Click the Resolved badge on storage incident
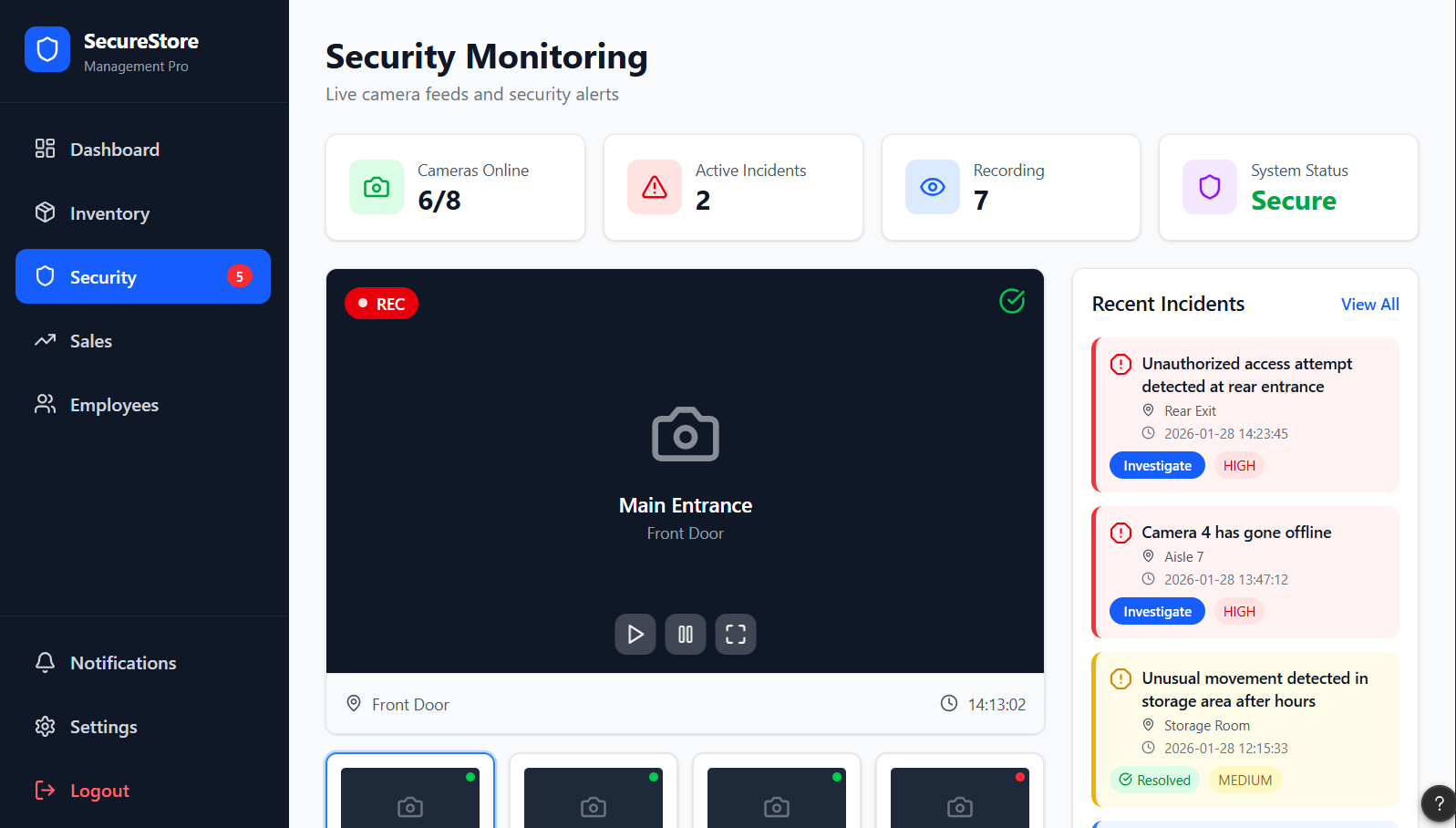Viewport: 1456px width, 828px height. coord(1154,780)
